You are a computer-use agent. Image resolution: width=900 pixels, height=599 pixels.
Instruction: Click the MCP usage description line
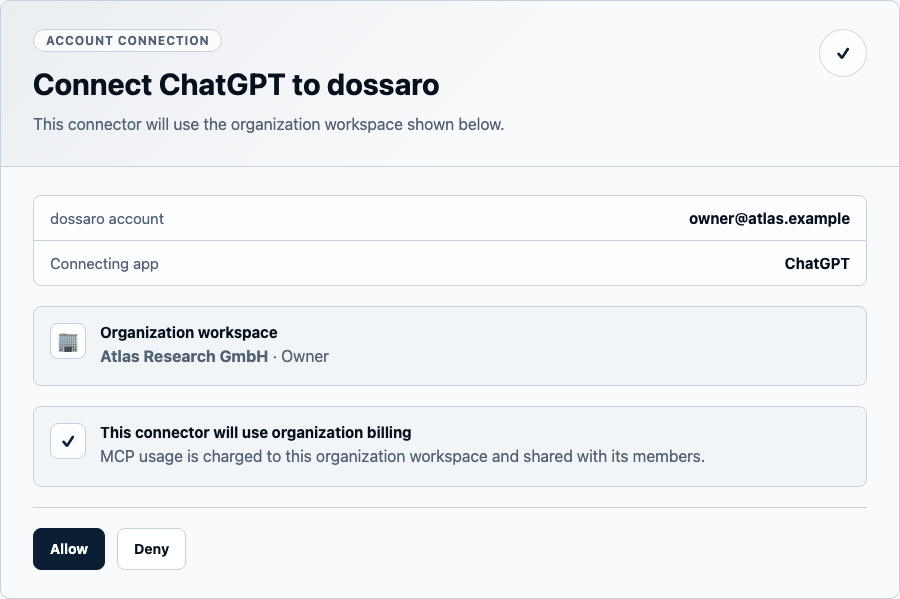point(402,457)
